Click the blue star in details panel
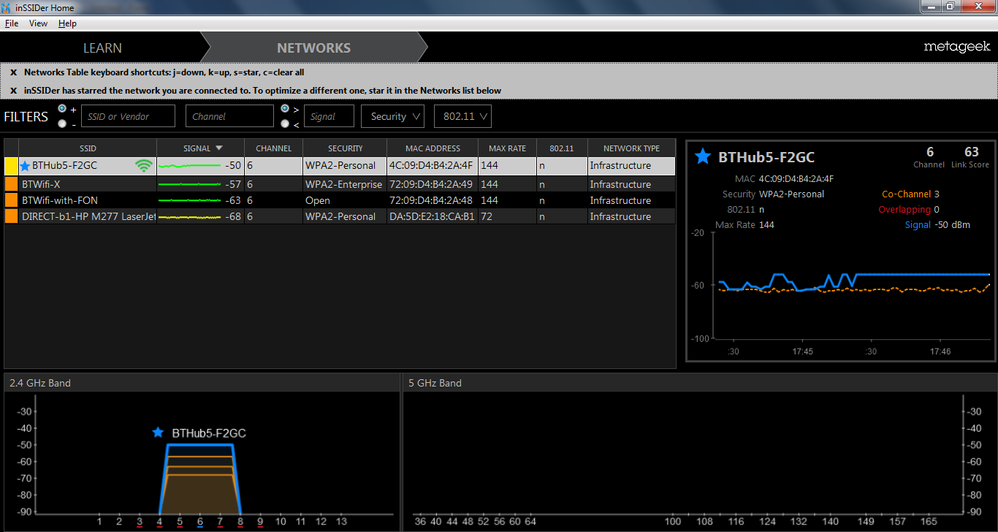The height and width of the screenshot is (532, 998). point(702,157)
